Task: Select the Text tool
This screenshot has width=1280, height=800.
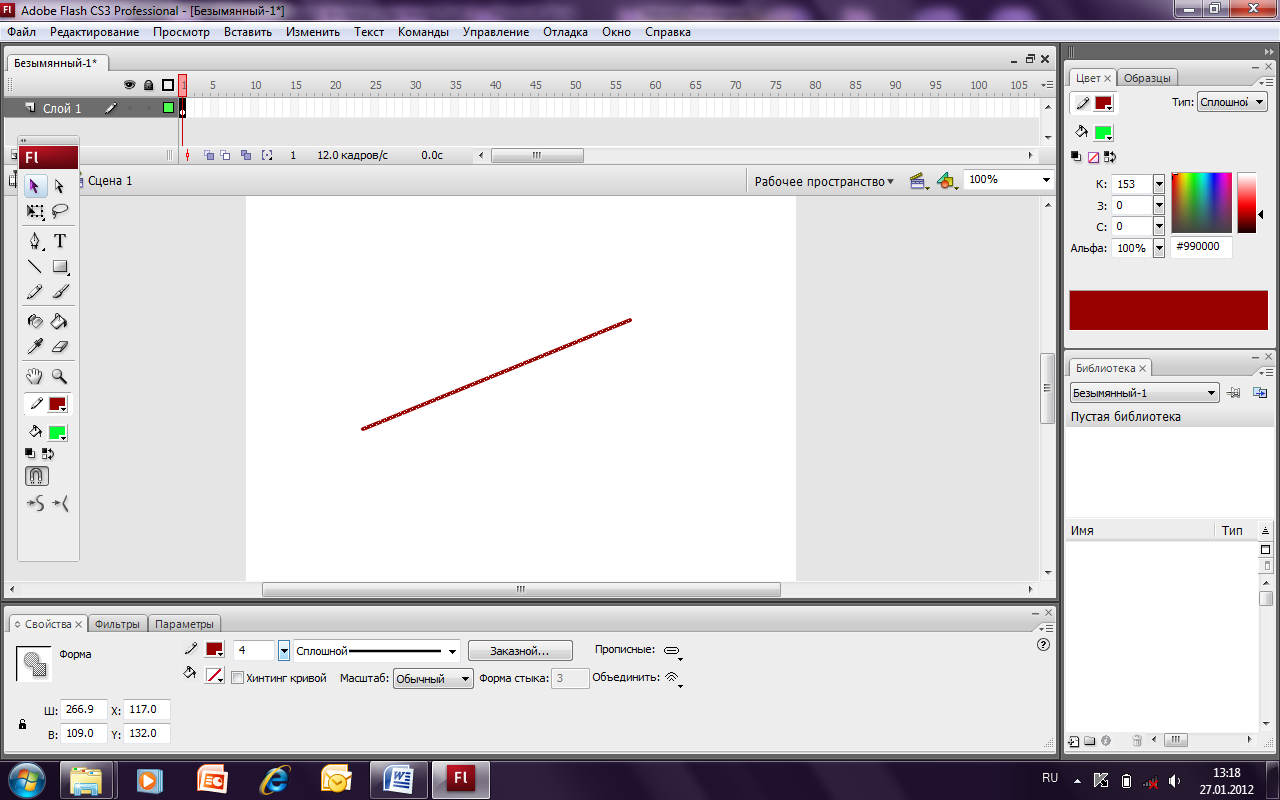Action: (x=60, y=241)
